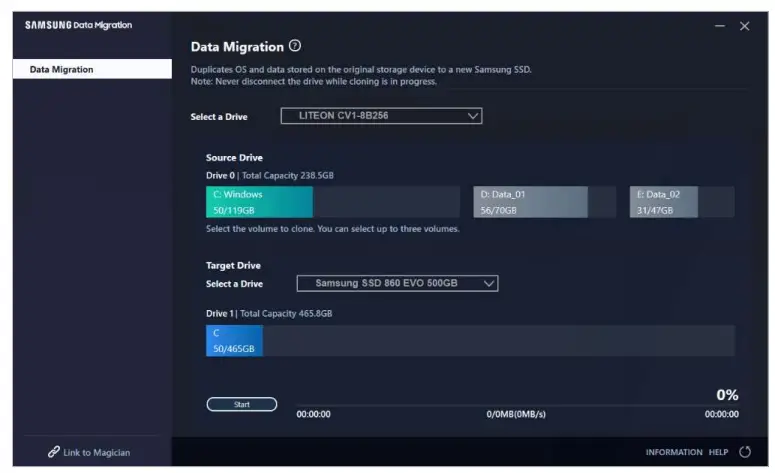Open the Samsung SSD 860 EVO 500GB dropdown
This screenshot has height=473, width=775.
coord(397,283)
